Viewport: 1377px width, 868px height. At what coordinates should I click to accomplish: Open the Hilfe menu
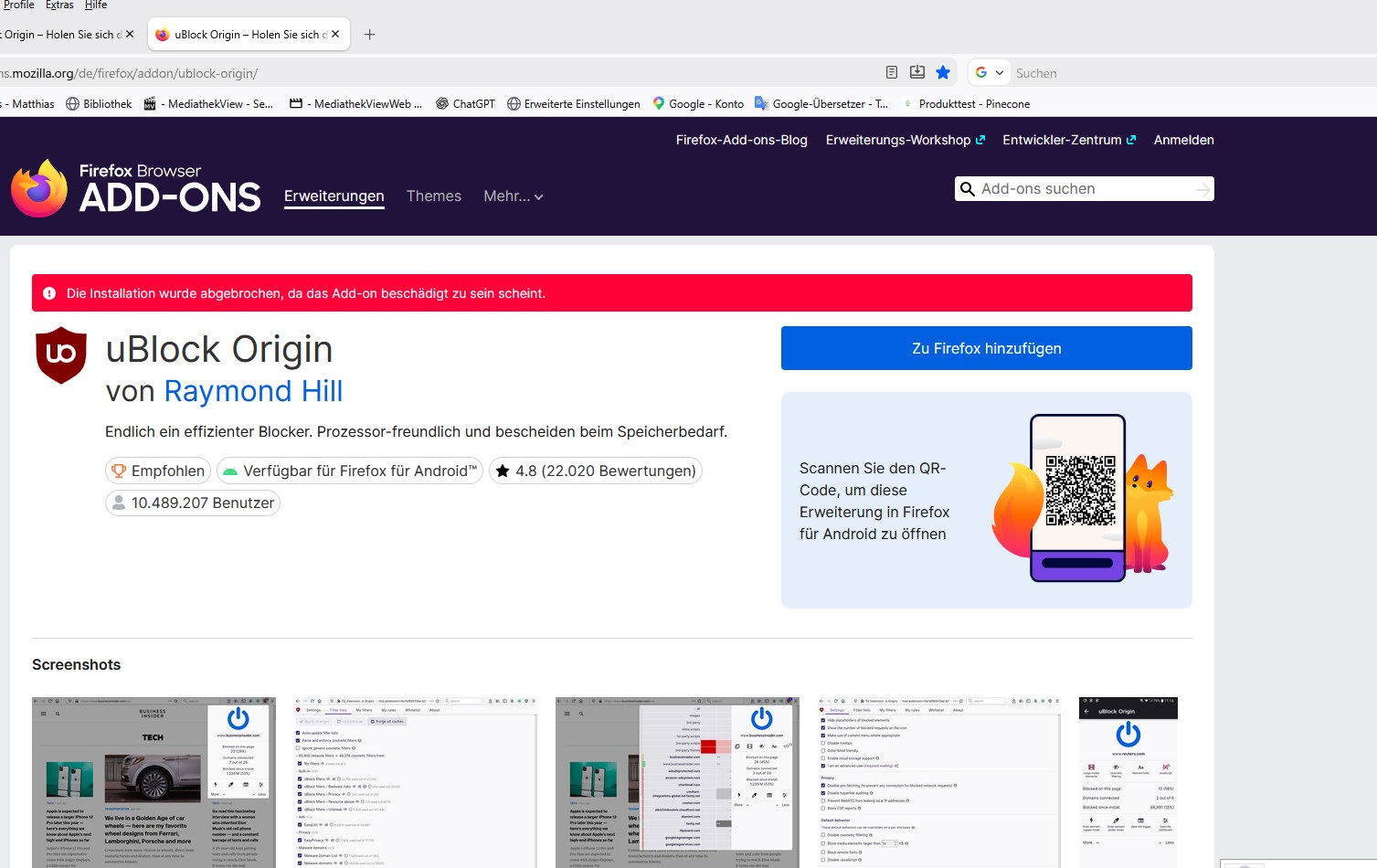(96, 5)
